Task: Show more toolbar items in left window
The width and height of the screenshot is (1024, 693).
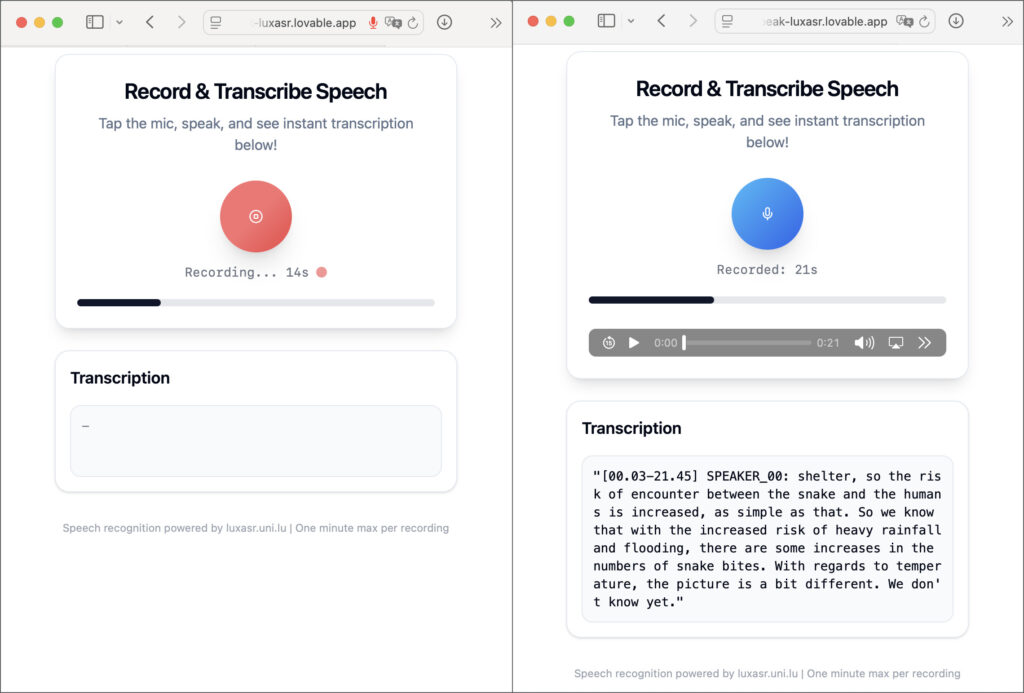Action: click(495, 22)
